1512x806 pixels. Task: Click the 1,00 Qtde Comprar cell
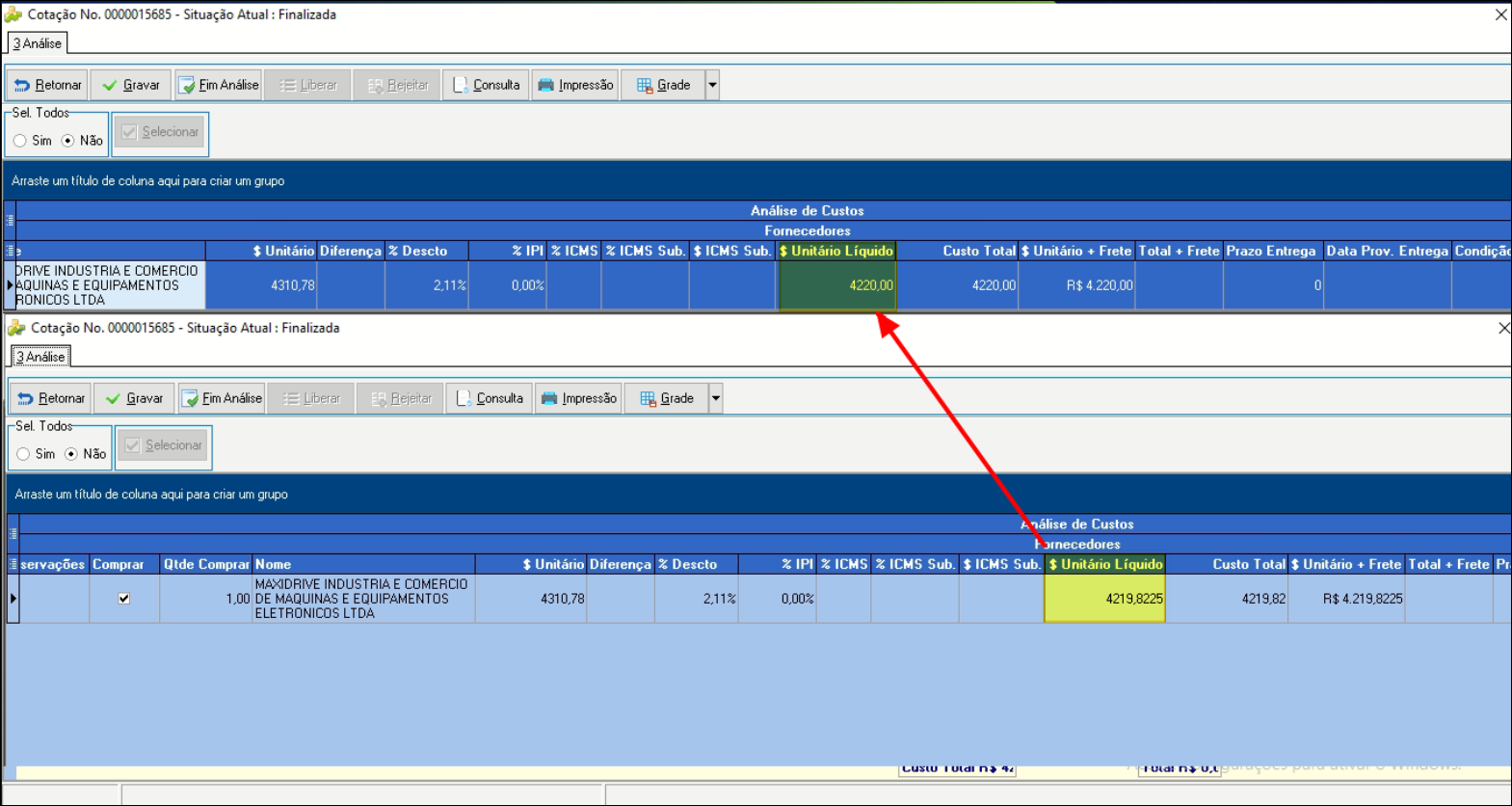[206, 599]
